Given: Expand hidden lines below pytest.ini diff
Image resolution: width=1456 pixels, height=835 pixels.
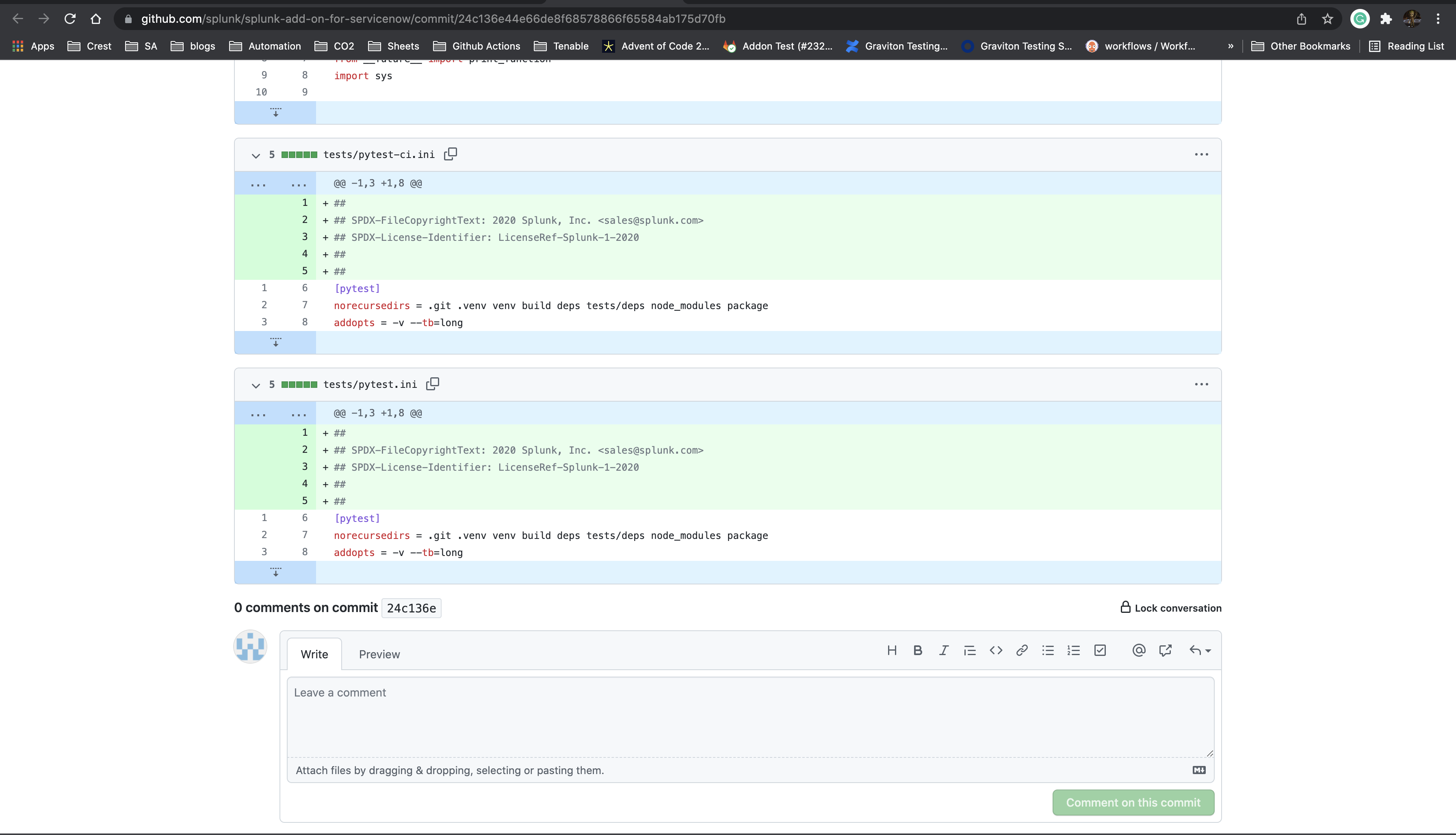Looking at the screenshot, I should point(275,572).
